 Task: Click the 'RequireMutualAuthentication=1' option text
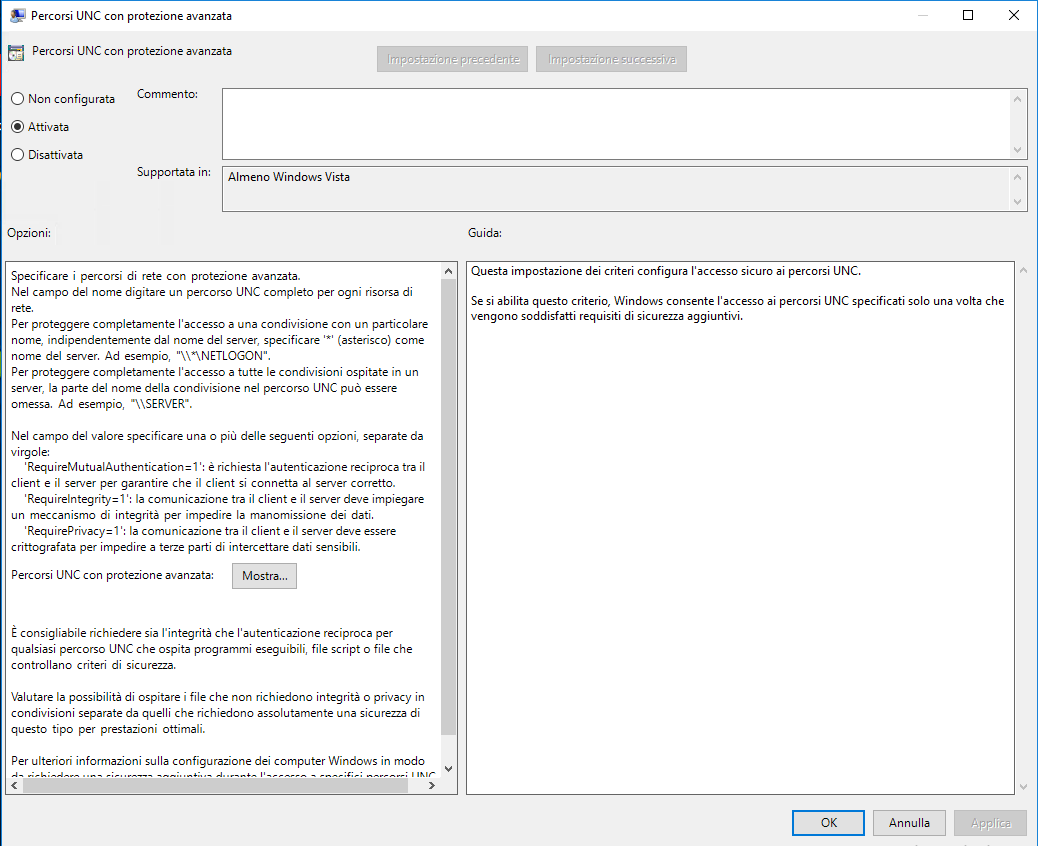[113, 467]
